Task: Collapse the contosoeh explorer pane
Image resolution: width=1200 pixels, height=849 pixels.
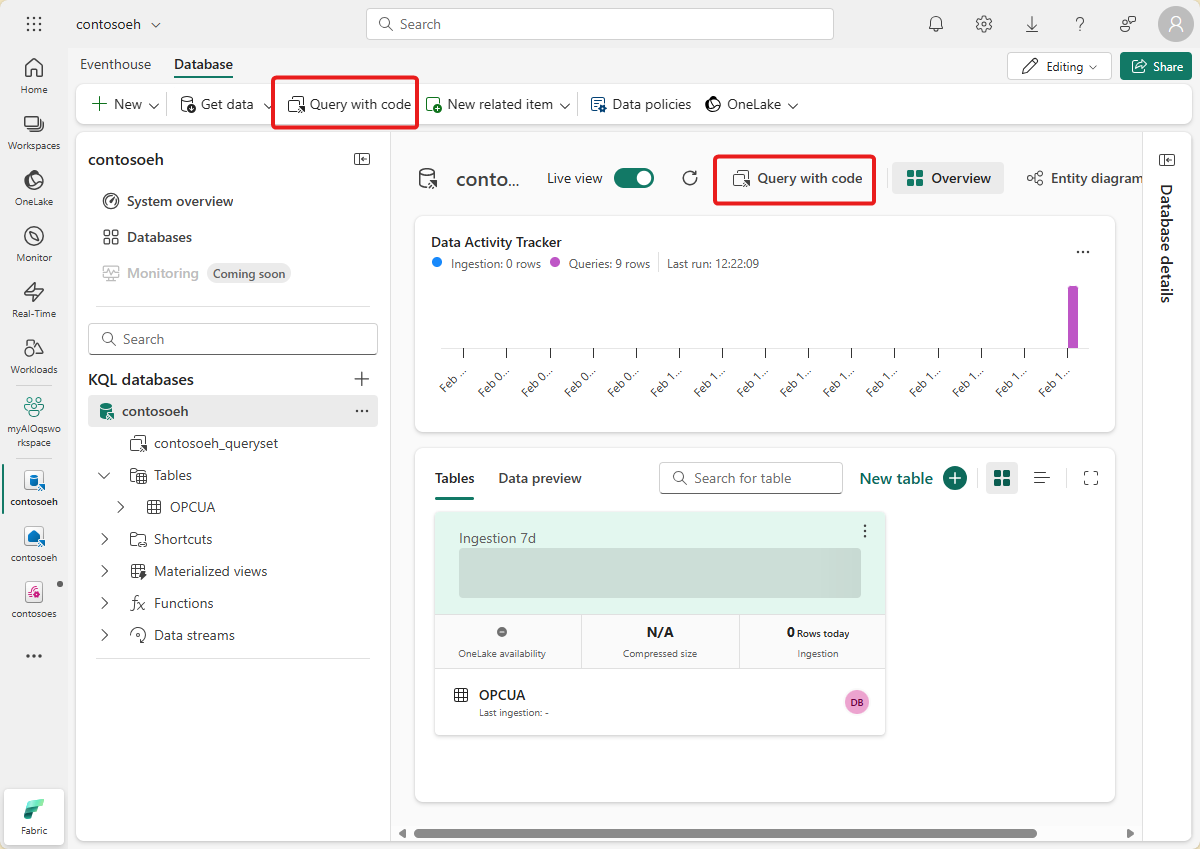Action: click(362, 159)
